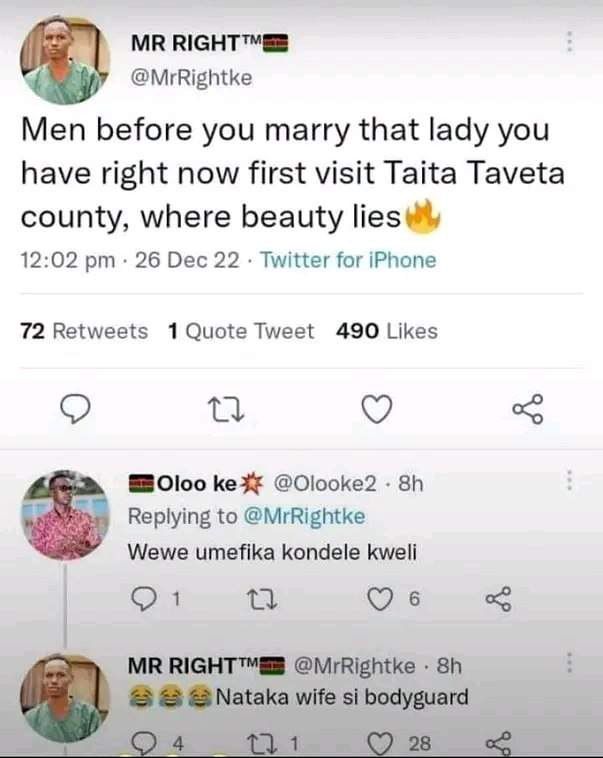Reply to Oloo ke's comment
The width and height of the screenshot is (603, 758).
pos(144,599)
